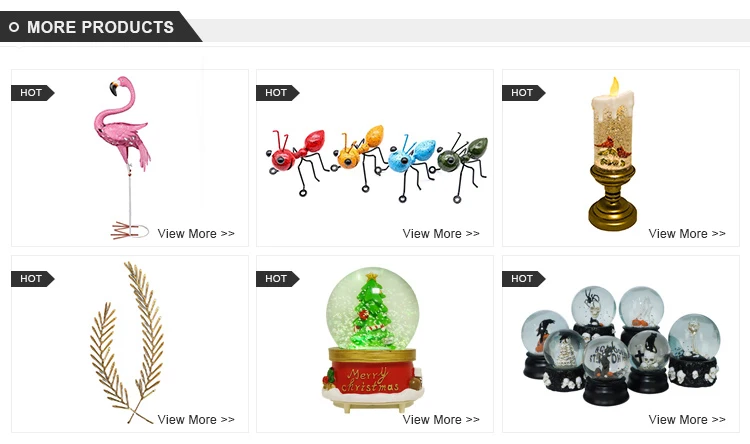Image resolution: width=750 pixels, height=444 pixels.
Task: Click View More under Christmas snow globe
Action: 441,420
